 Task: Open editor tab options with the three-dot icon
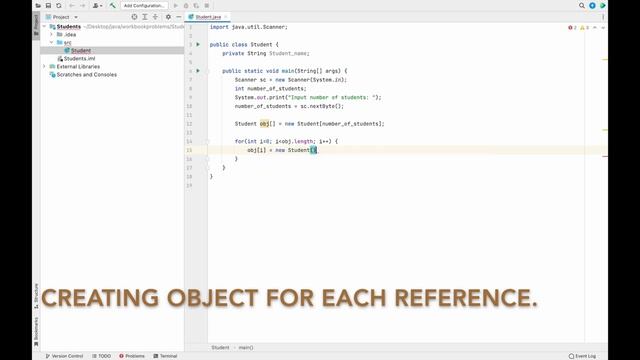tap(603, 17)
